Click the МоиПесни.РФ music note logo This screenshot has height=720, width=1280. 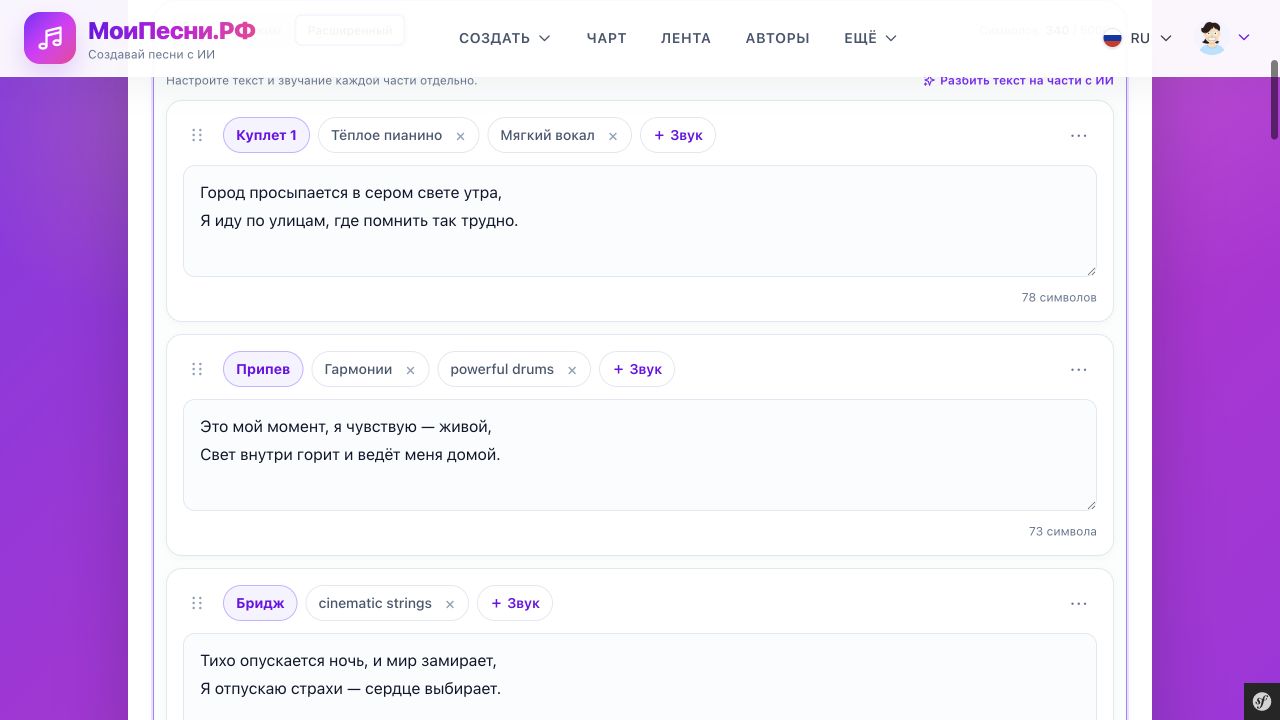coord(50,38)
